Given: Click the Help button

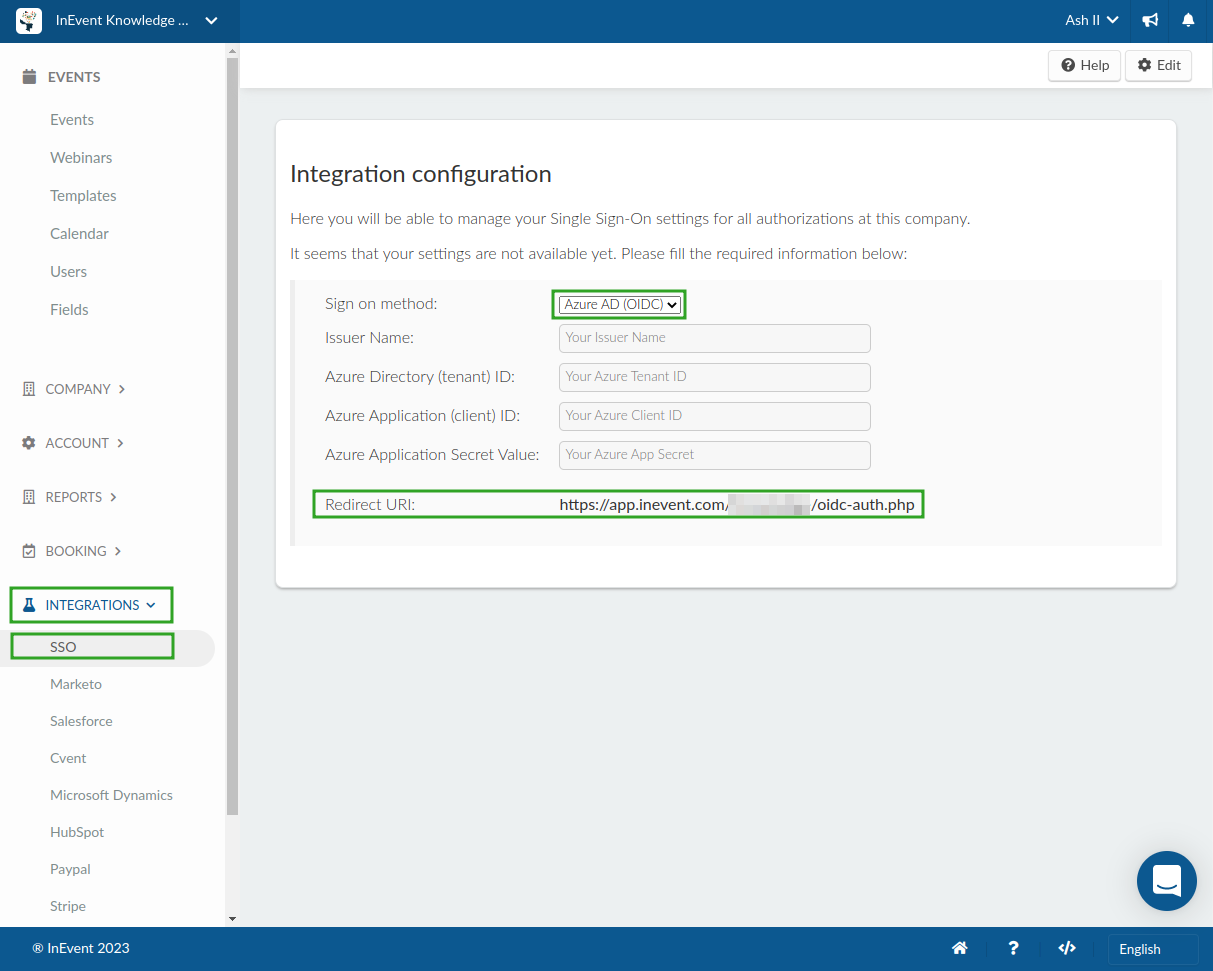Looking at the screenshot, I should click(1084, 65).
